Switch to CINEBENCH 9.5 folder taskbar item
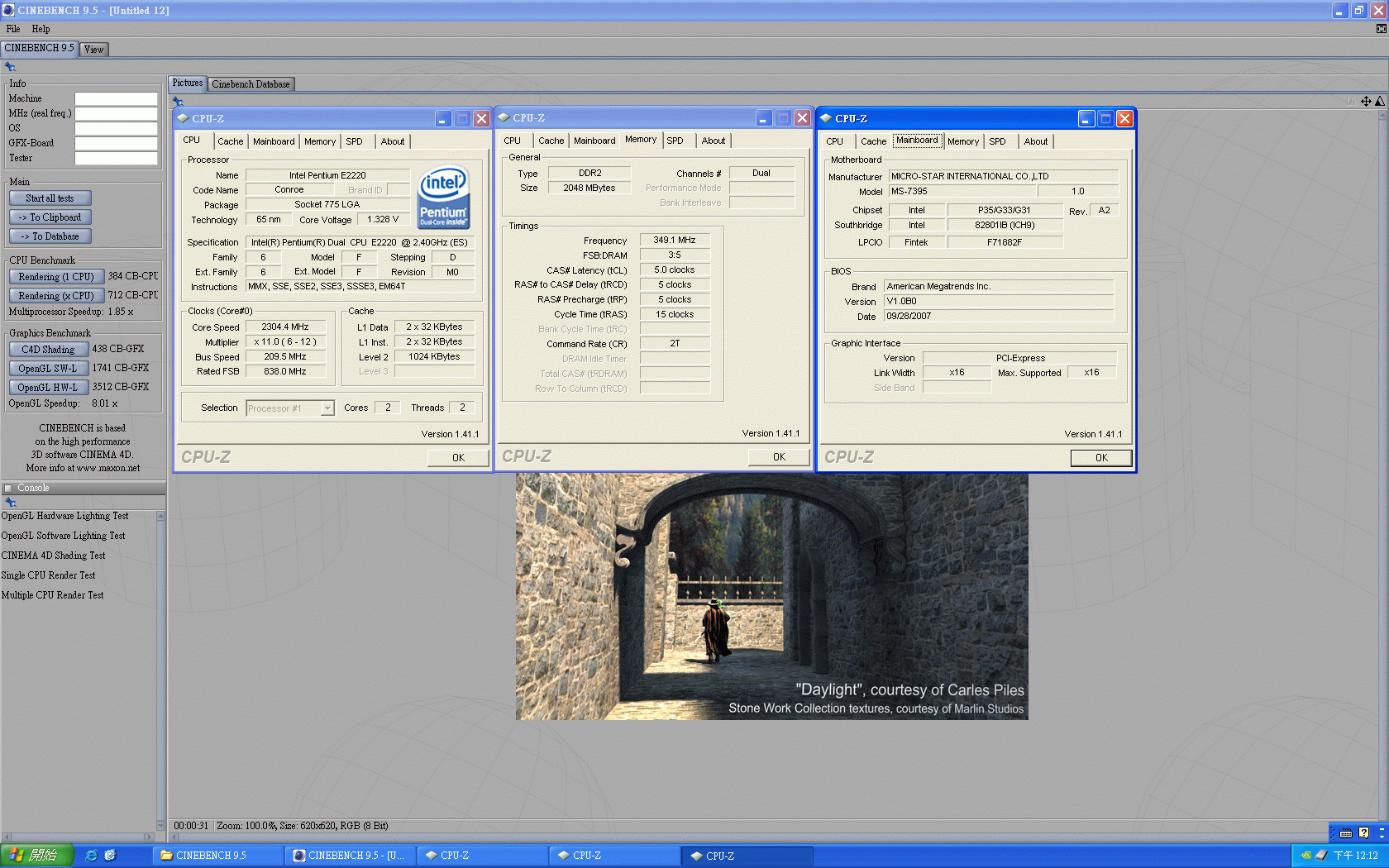 tap(217, 856)
